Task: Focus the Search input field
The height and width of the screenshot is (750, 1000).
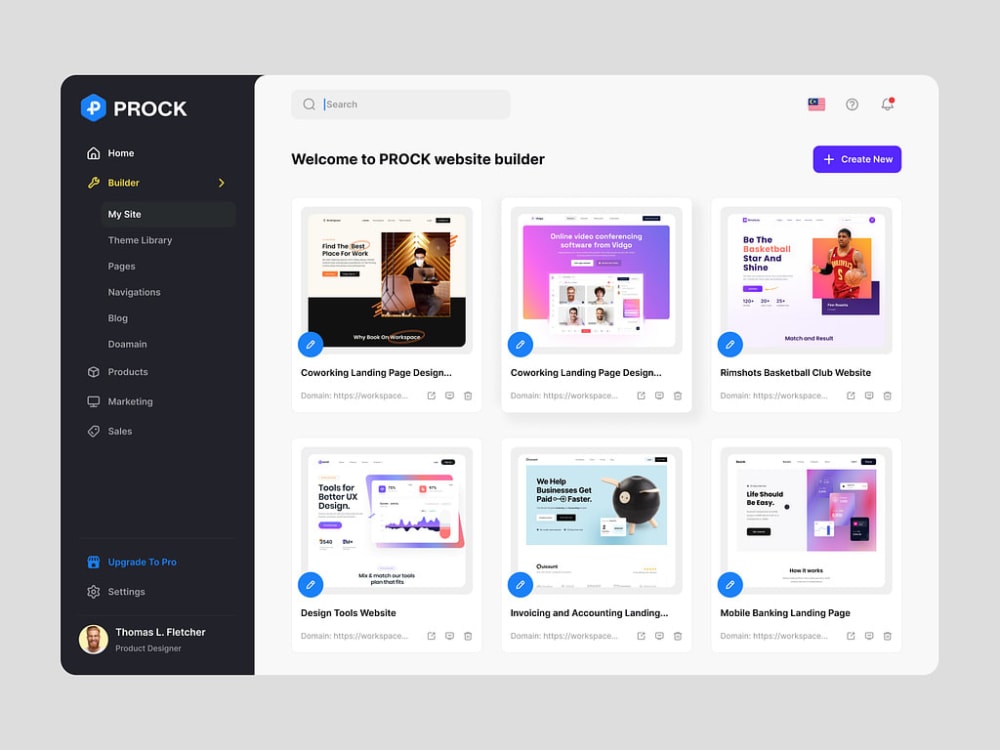Action: point(401,104)
